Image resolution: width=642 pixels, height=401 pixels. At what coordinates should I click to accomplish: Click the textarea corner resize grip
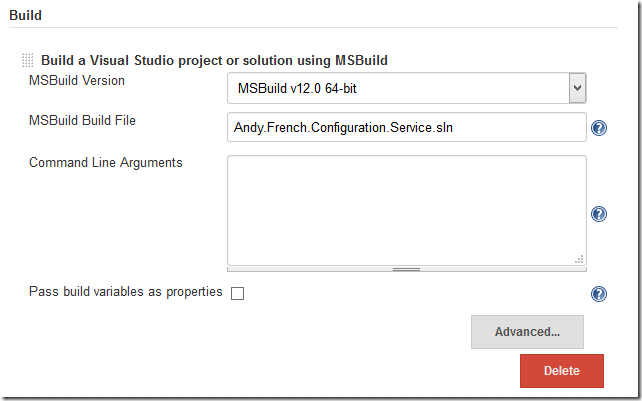coord(579,258)
